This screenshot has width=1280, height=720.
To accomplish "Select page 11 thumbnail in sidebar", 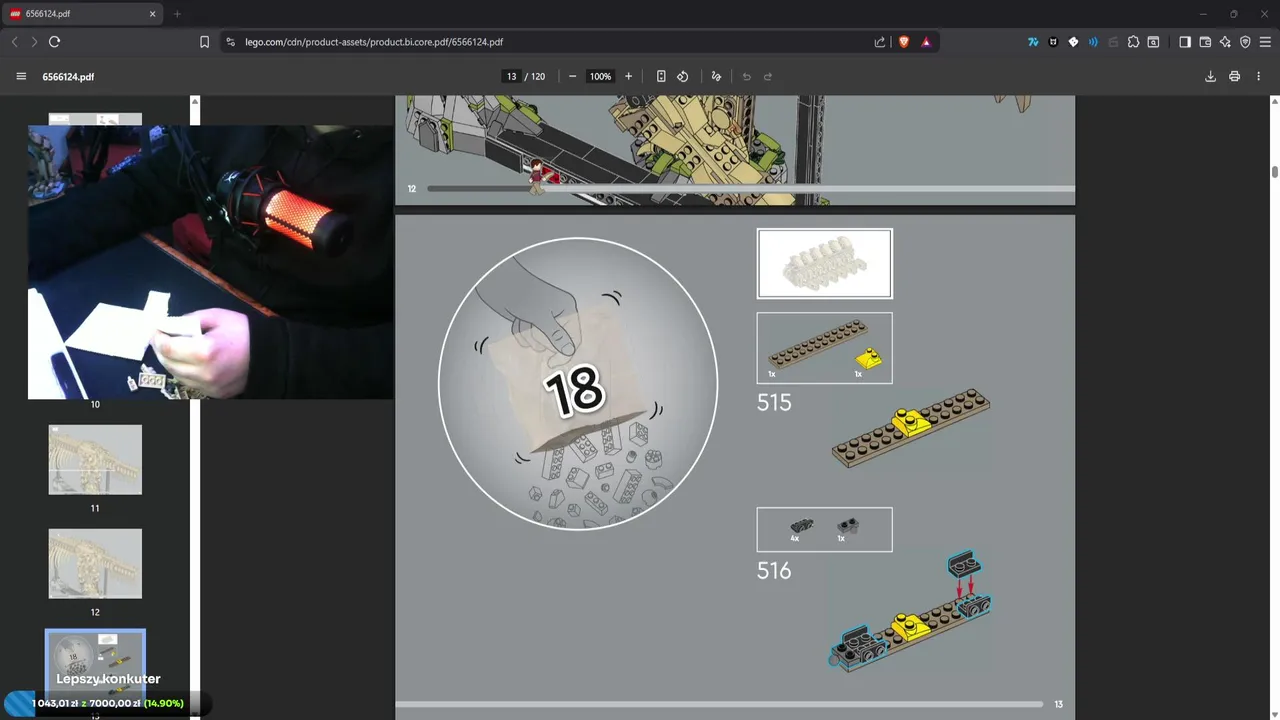I will [95, 460].
